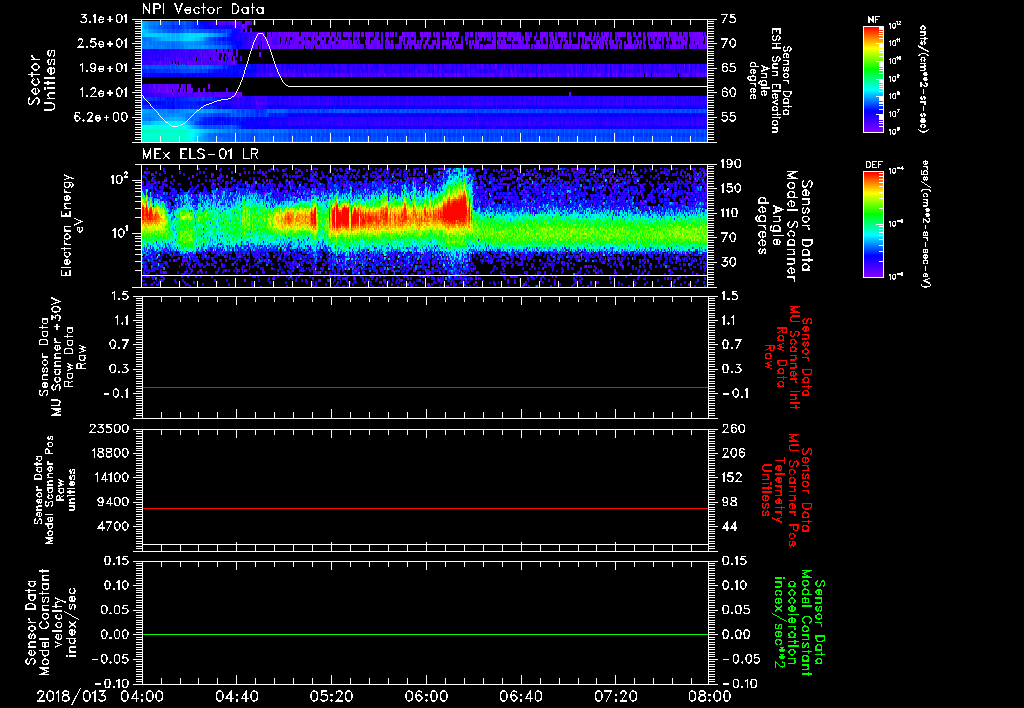Viewport: 1024px width, 708px height.
Task: Click the 152 telemetry tick label
Action: (x=732, y=477)
